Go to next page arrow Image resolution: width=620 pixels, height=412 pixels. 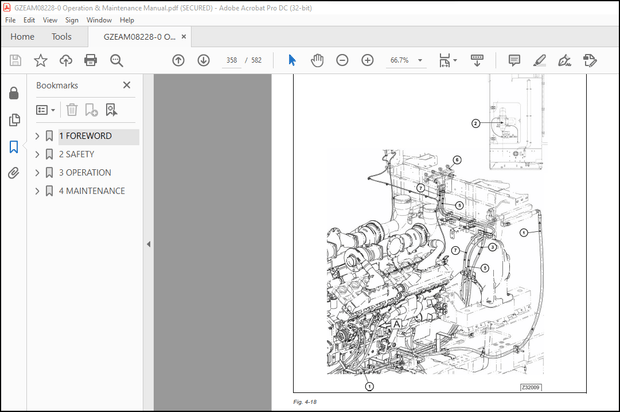tap(204, 60)
